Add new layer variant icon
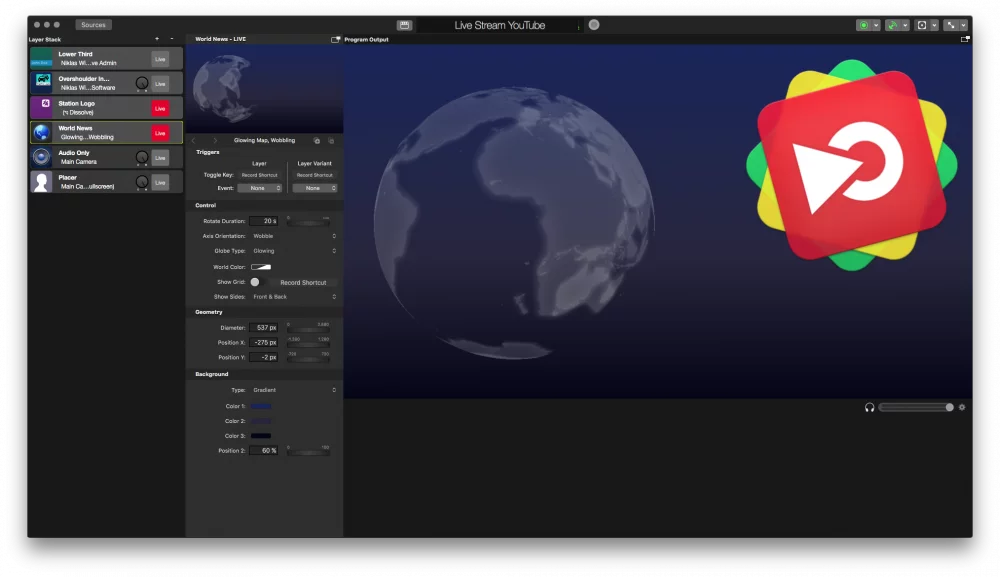Image resolution: width=1000 pixels, height=577 pixels. point(317,140)
